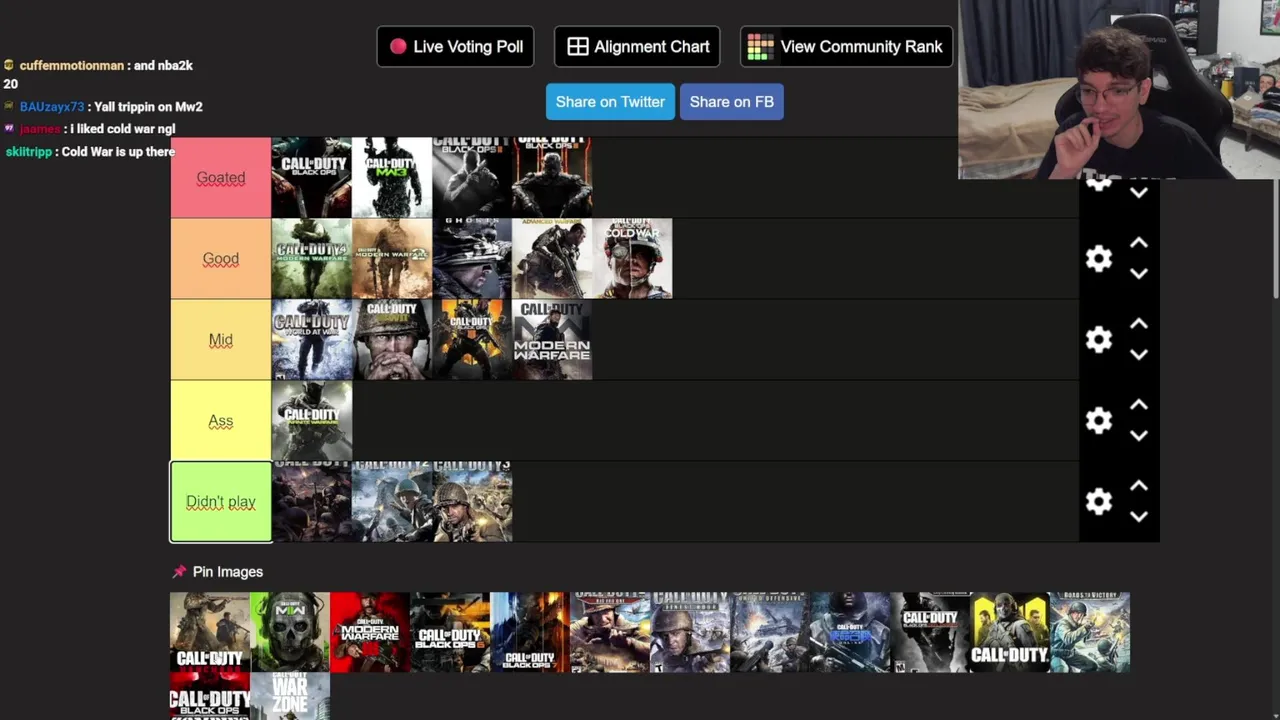The image size is (1280, 720).
Task: Pick the red Modern Warfare III cover
Action: pos(370,632)
